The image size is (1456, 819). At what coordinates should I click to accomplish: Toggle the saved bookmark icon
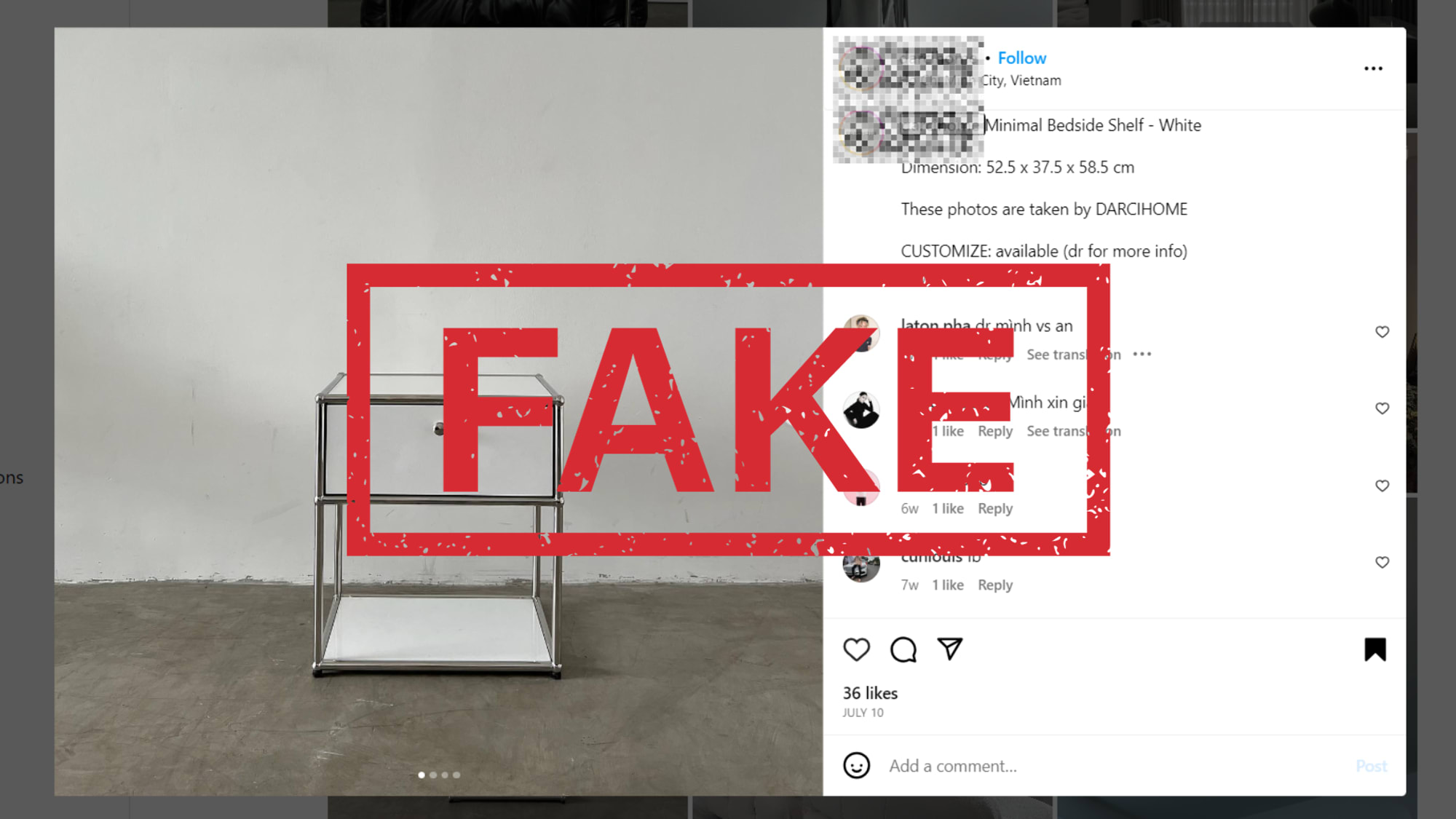pos(1375,649)
